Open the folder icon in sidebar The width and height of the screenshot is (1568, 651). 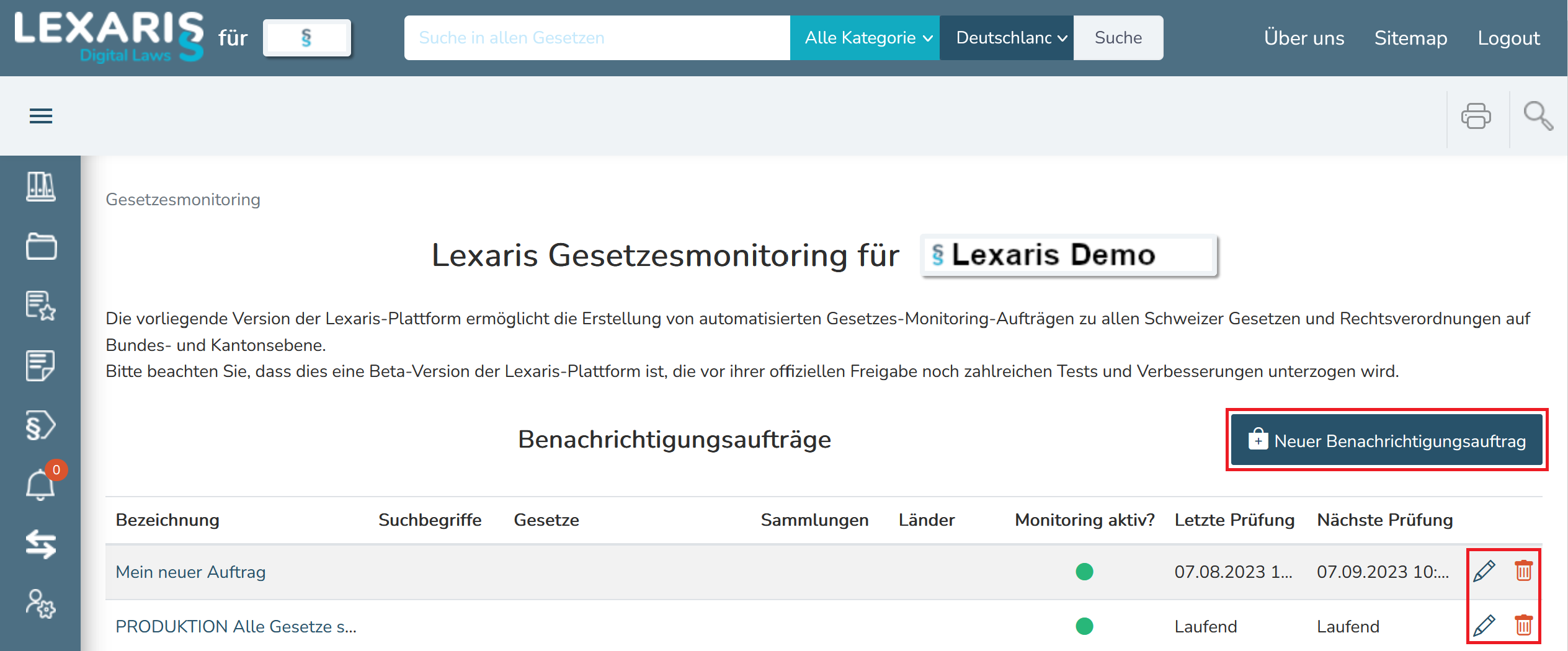(x=41, y=246)
